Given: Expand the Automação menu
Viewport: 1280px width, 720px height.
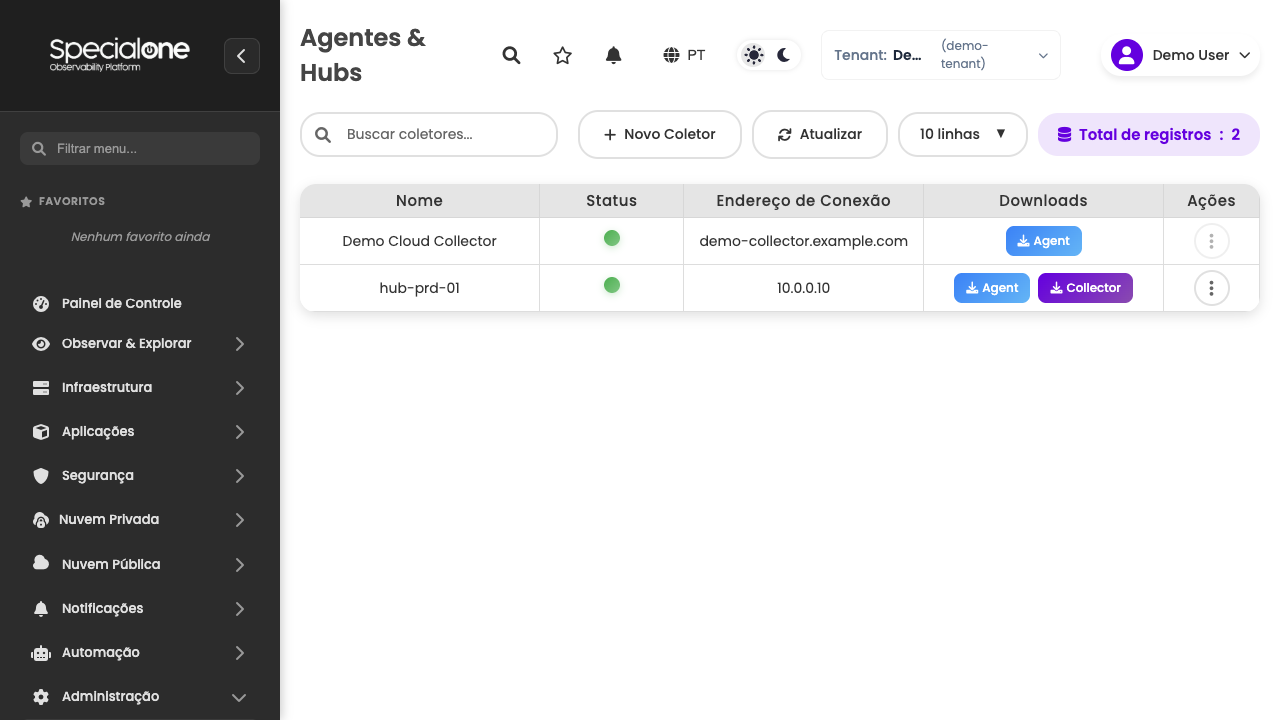Looking at the screenshot, I should (140, 653).
